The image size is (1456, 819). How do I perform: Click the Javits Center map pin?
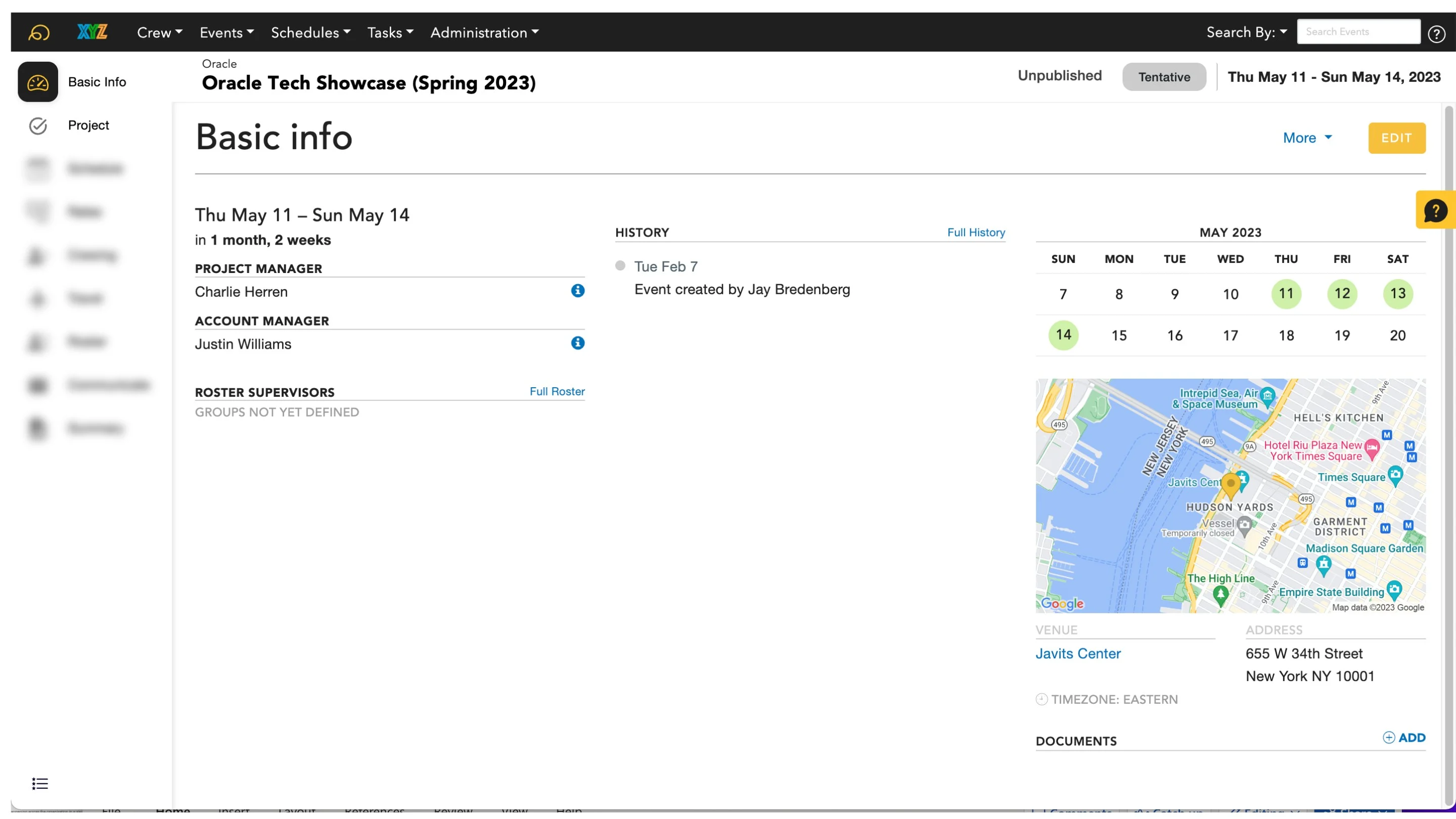(x=1230, y=484)
